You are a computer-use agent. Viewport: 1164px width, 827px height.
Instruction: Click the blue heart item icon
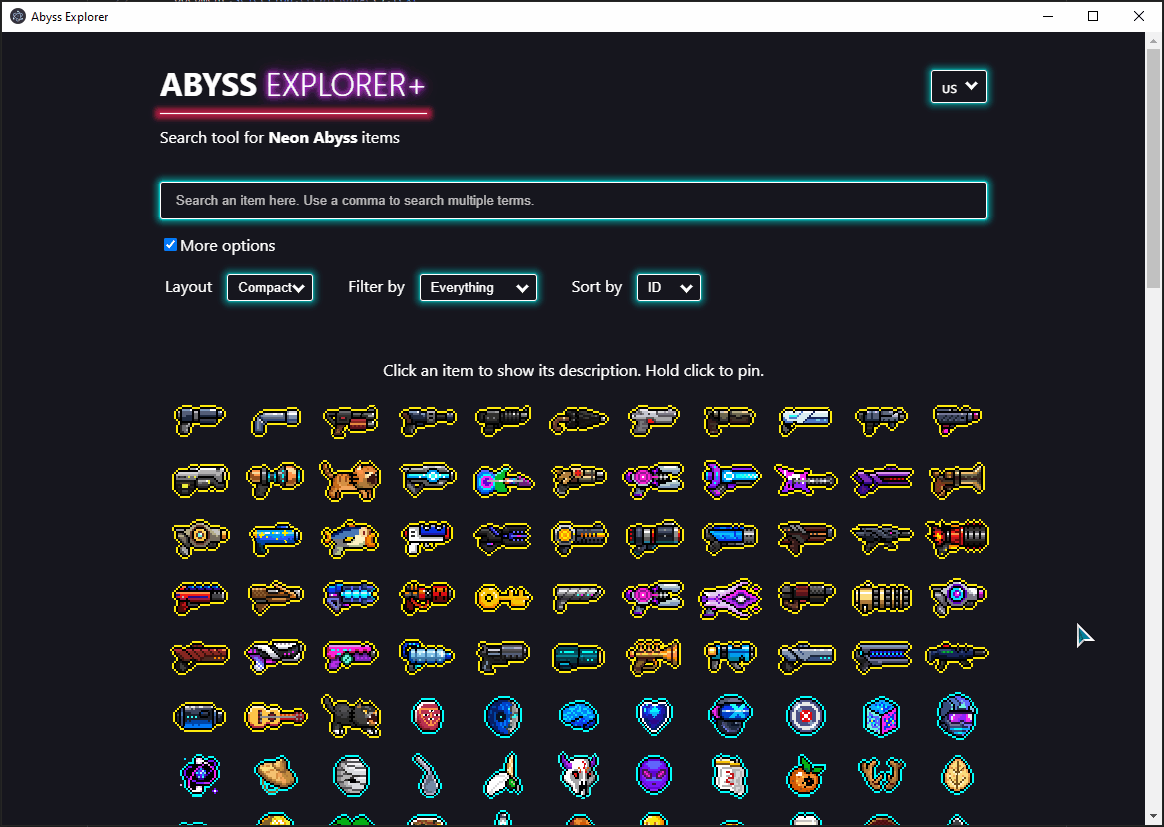[654, 716]
